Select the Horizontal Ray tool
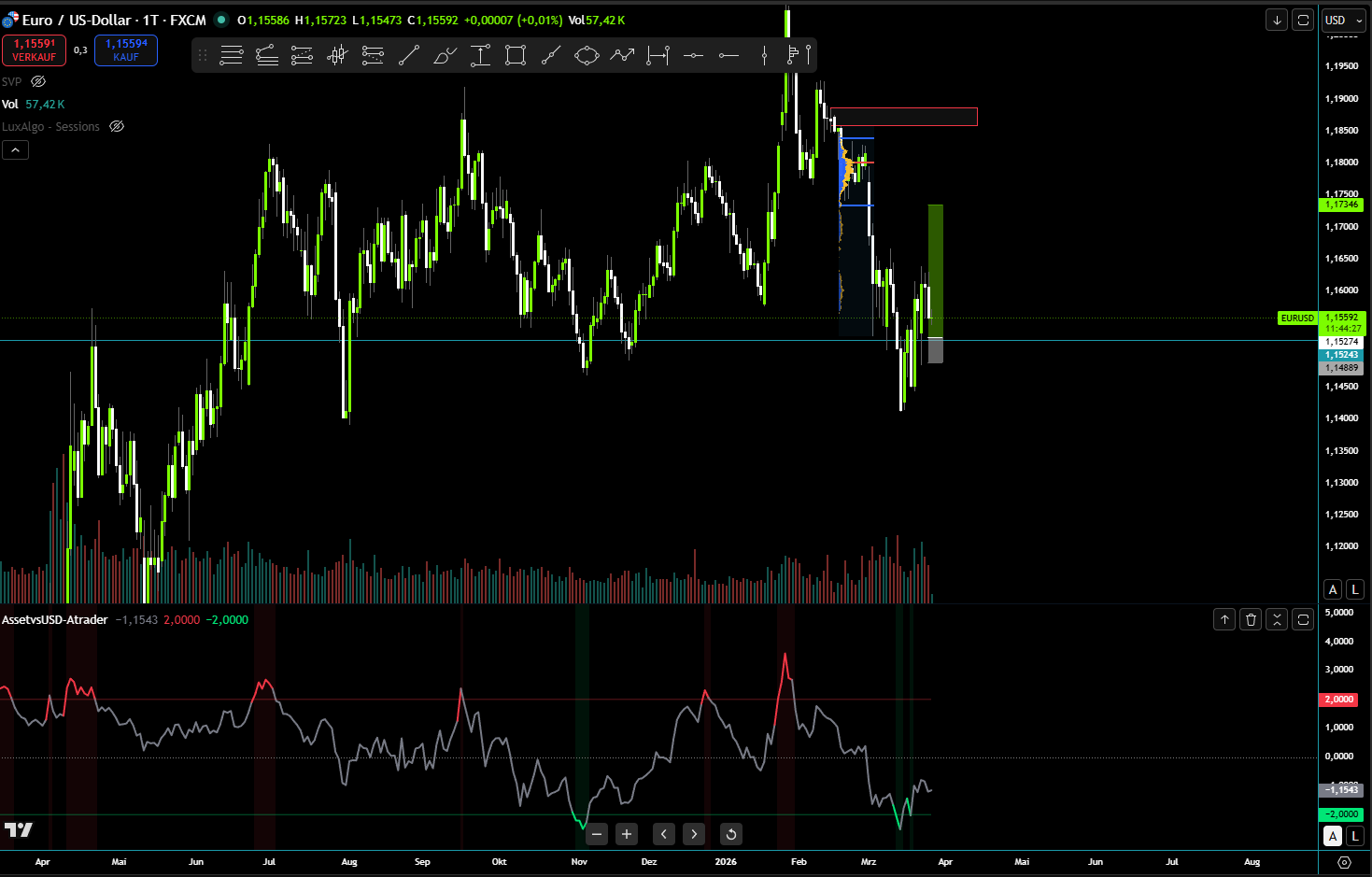Viewport: 1372px width, 877px height. 729,55
